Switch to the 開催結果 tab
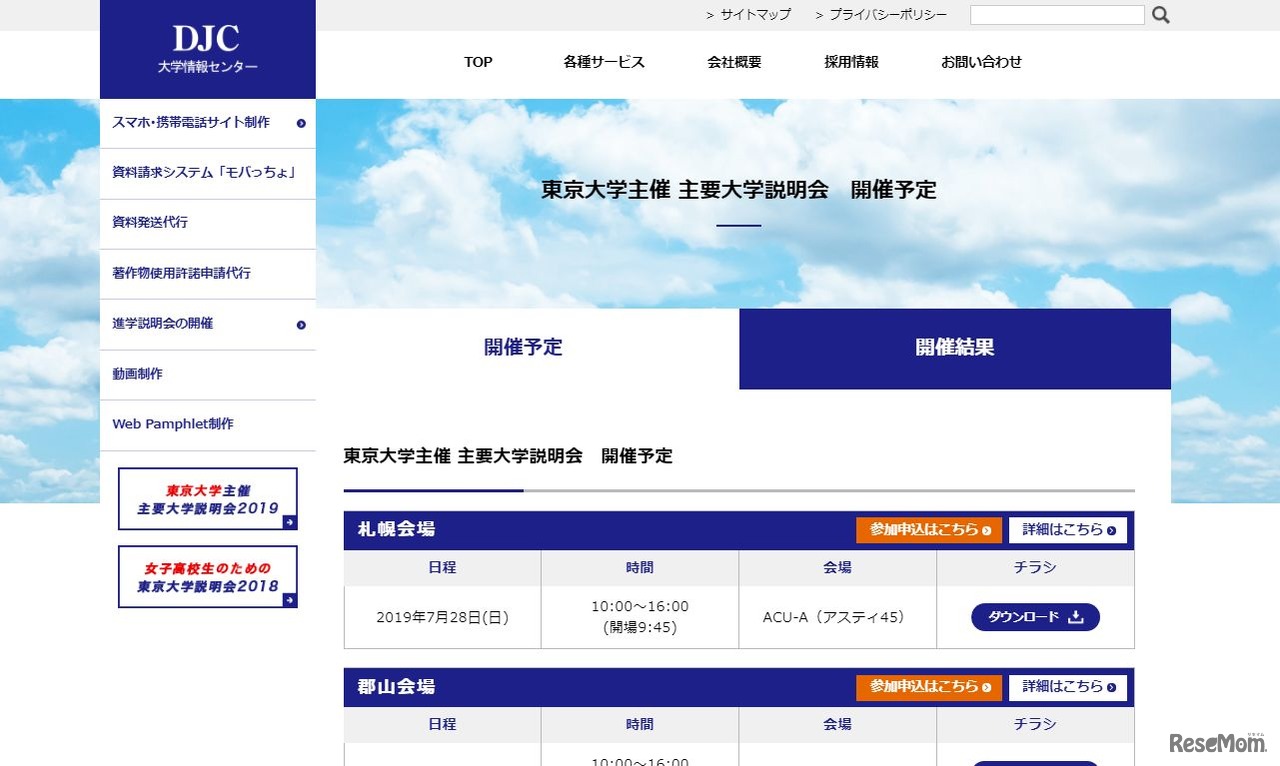Image resolution: width=1280 pixels, height=766 pixels. click(955, 348)
